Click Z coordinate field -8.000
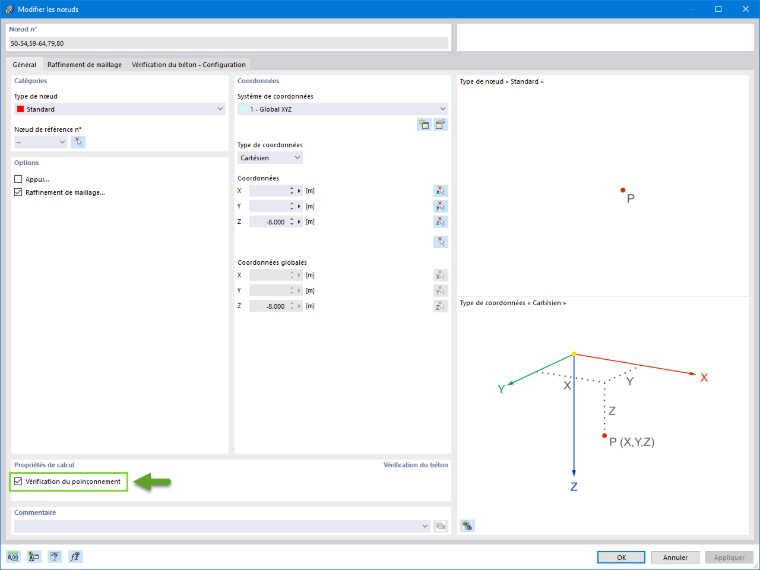The width and height of the screenshot is (760, 570). (269, 222)
